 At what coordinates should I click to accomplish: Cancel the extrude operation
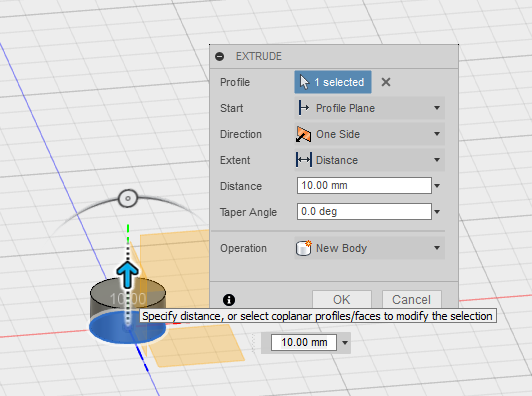412,299
